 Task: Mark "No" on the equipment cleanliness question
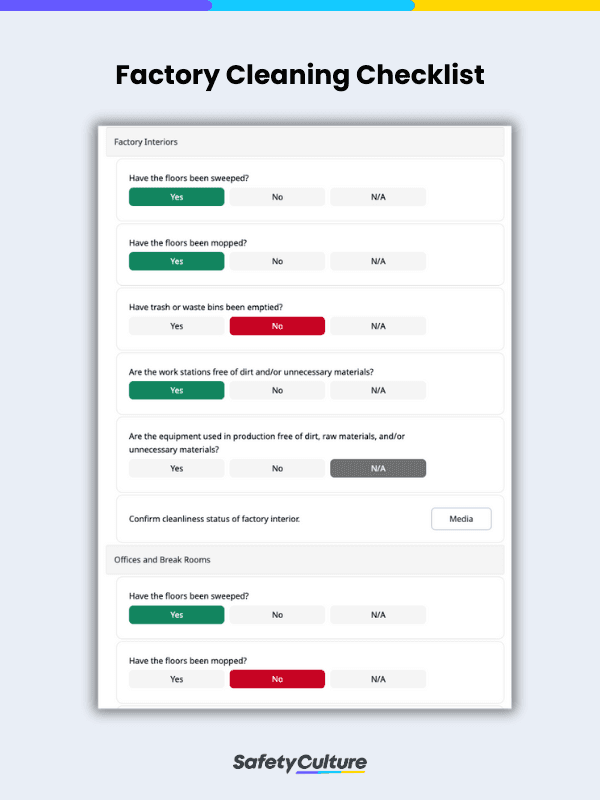(x=276, y=468)
